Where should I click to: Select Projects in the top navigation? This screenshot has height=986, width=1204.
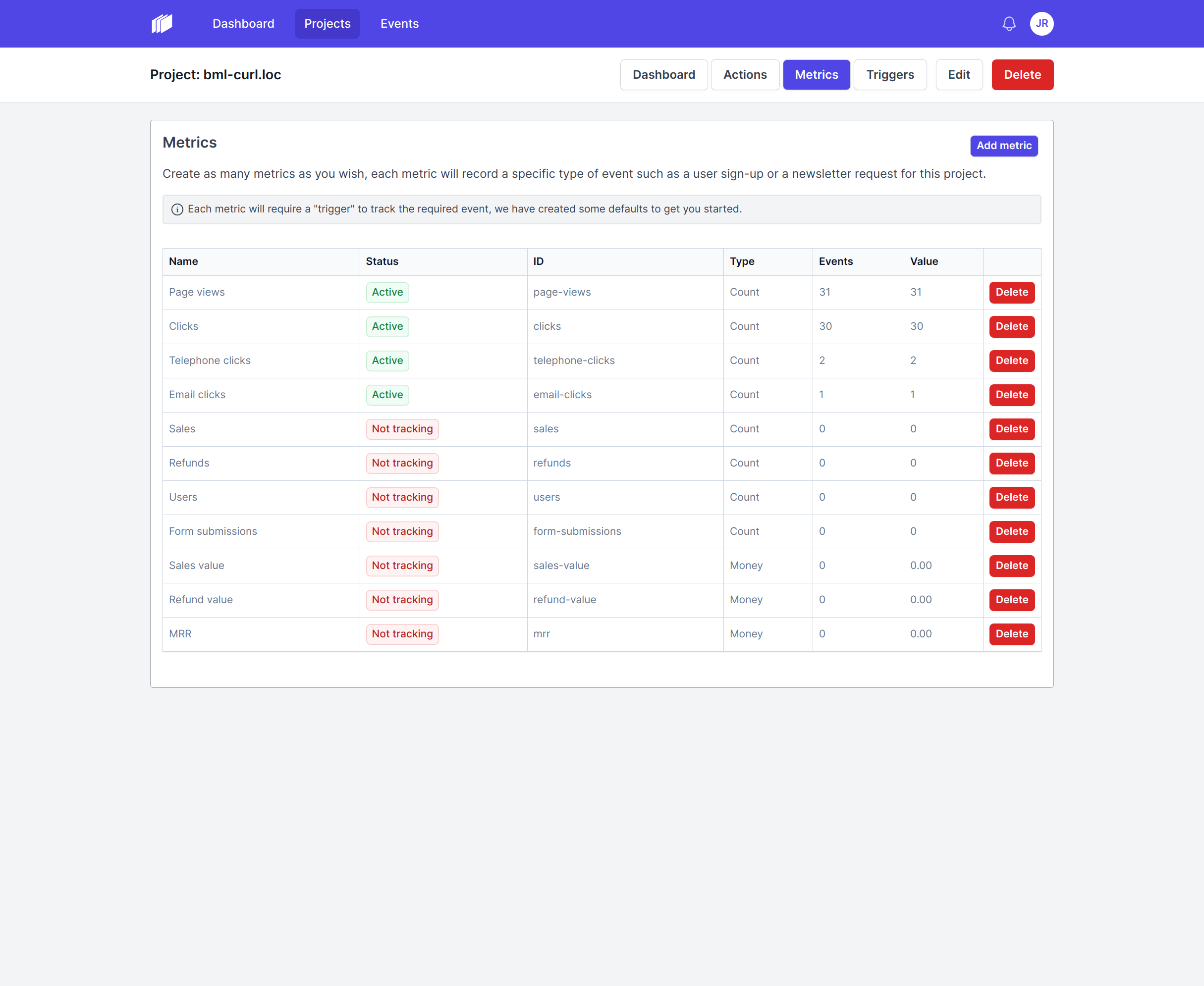point(328,24)
